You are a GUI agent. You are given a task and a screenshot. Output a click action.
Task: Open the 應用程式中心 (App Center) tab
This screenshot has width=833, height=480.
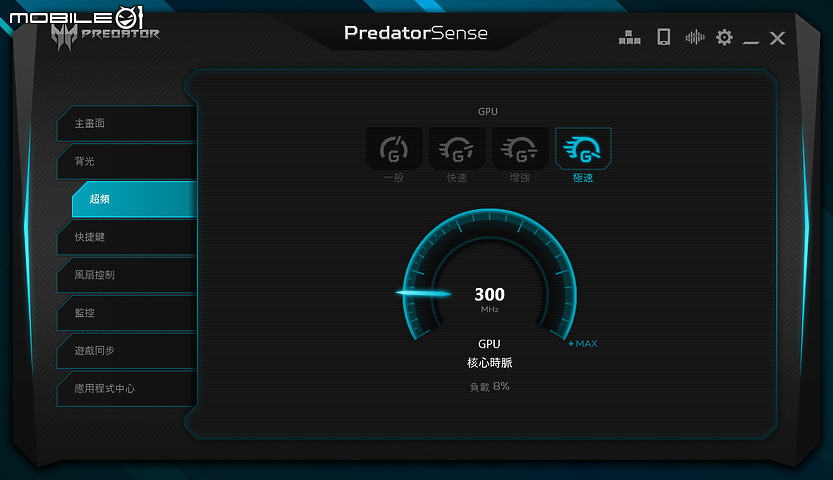tap(127, 388)
